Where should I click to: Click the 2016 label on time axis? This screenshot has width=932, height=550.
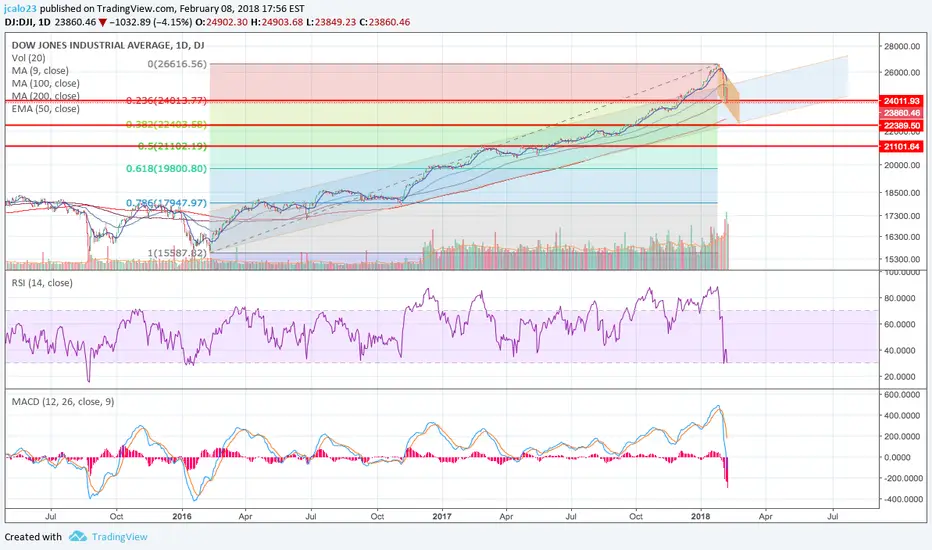(x=182, y=516)
